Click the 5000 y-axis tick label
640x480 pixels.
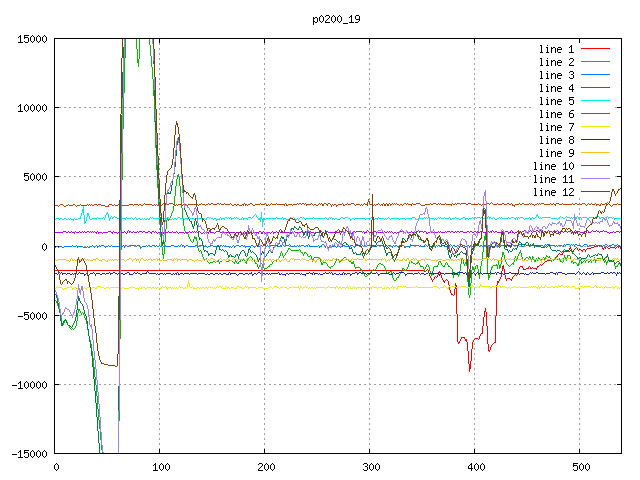[32, 177]
